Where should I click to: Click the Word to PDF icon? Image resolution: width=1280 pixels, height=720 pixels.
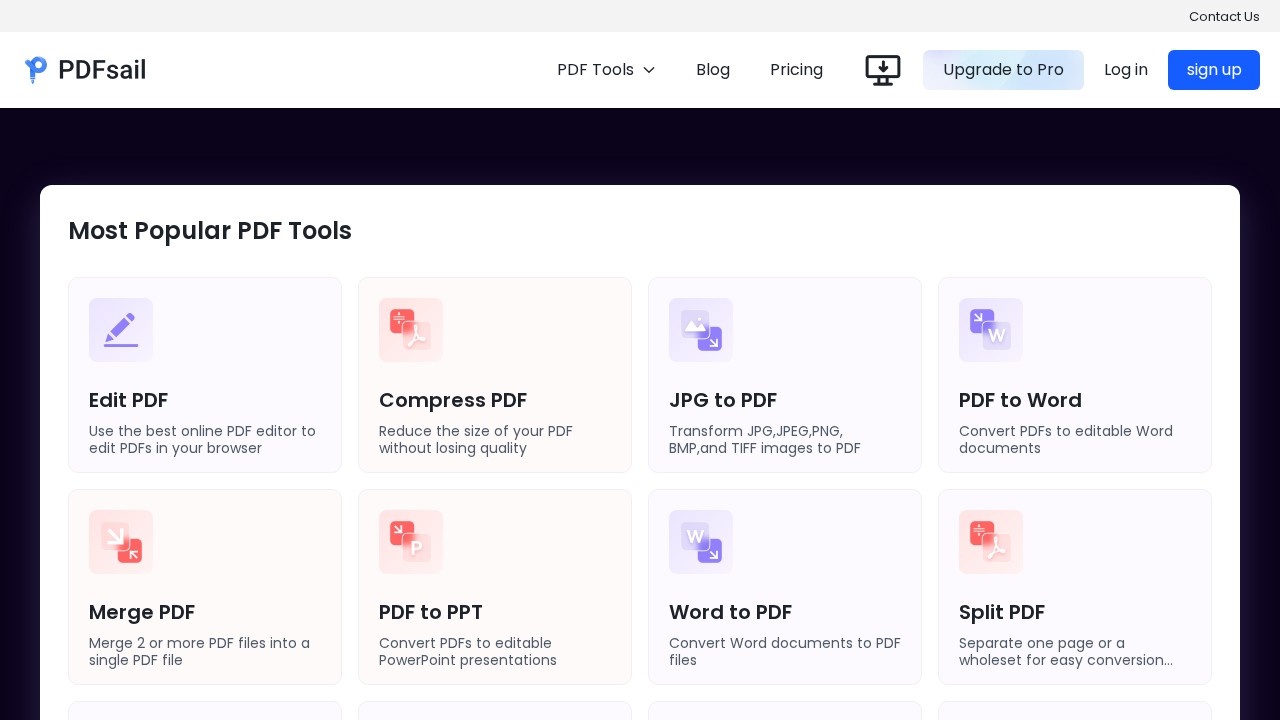point(701,542)
